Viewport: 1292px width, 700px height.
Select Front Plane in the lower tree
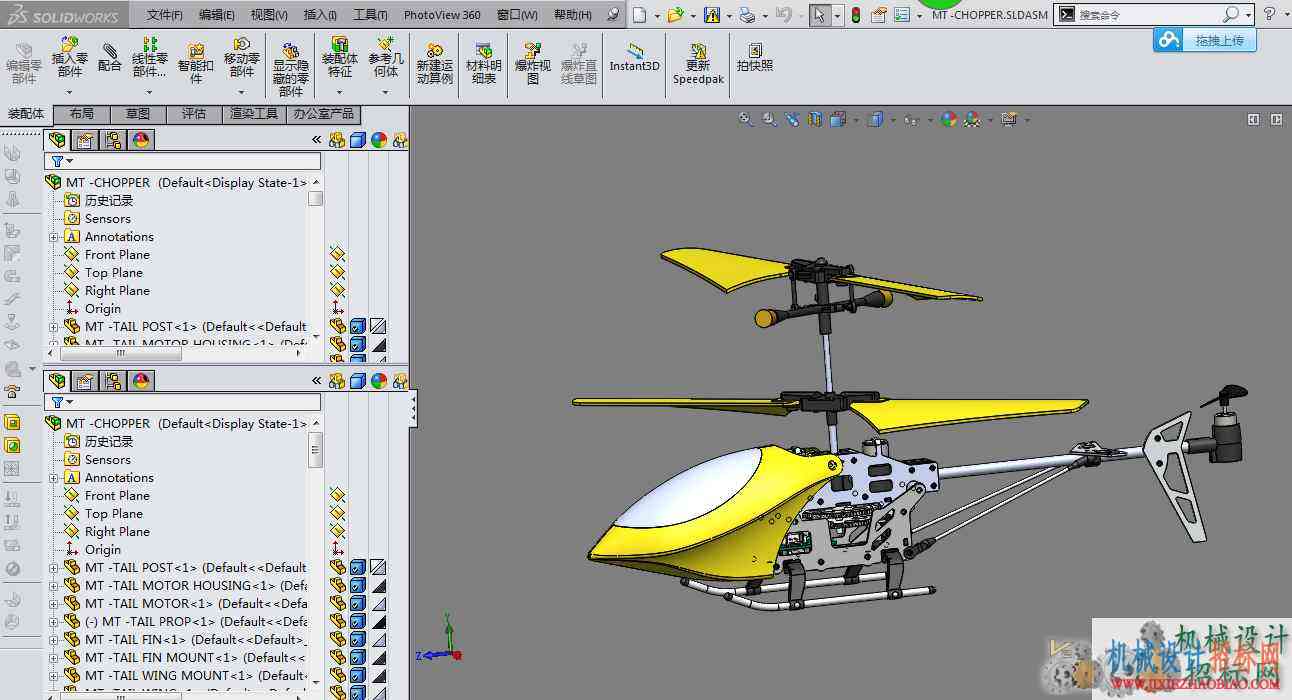pos(117,496)
